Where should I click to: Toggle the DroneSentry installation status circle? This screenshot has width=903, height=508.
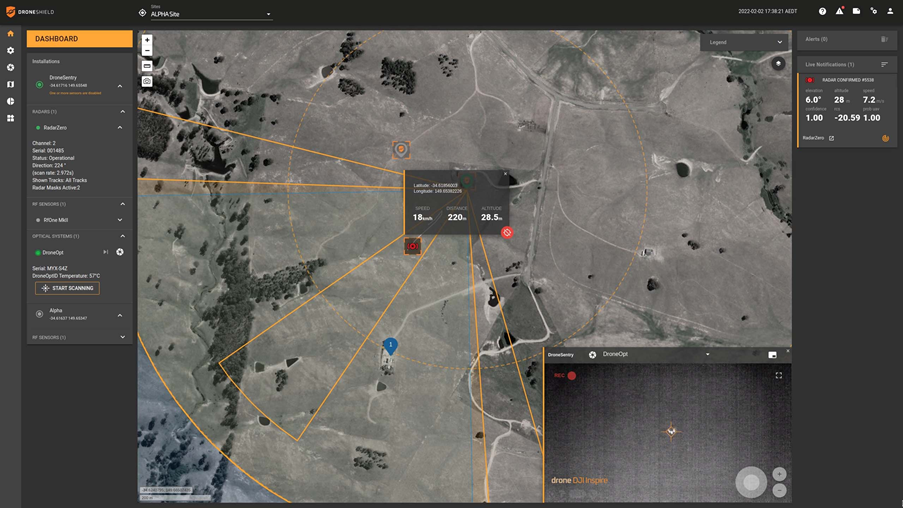point(39,85)
